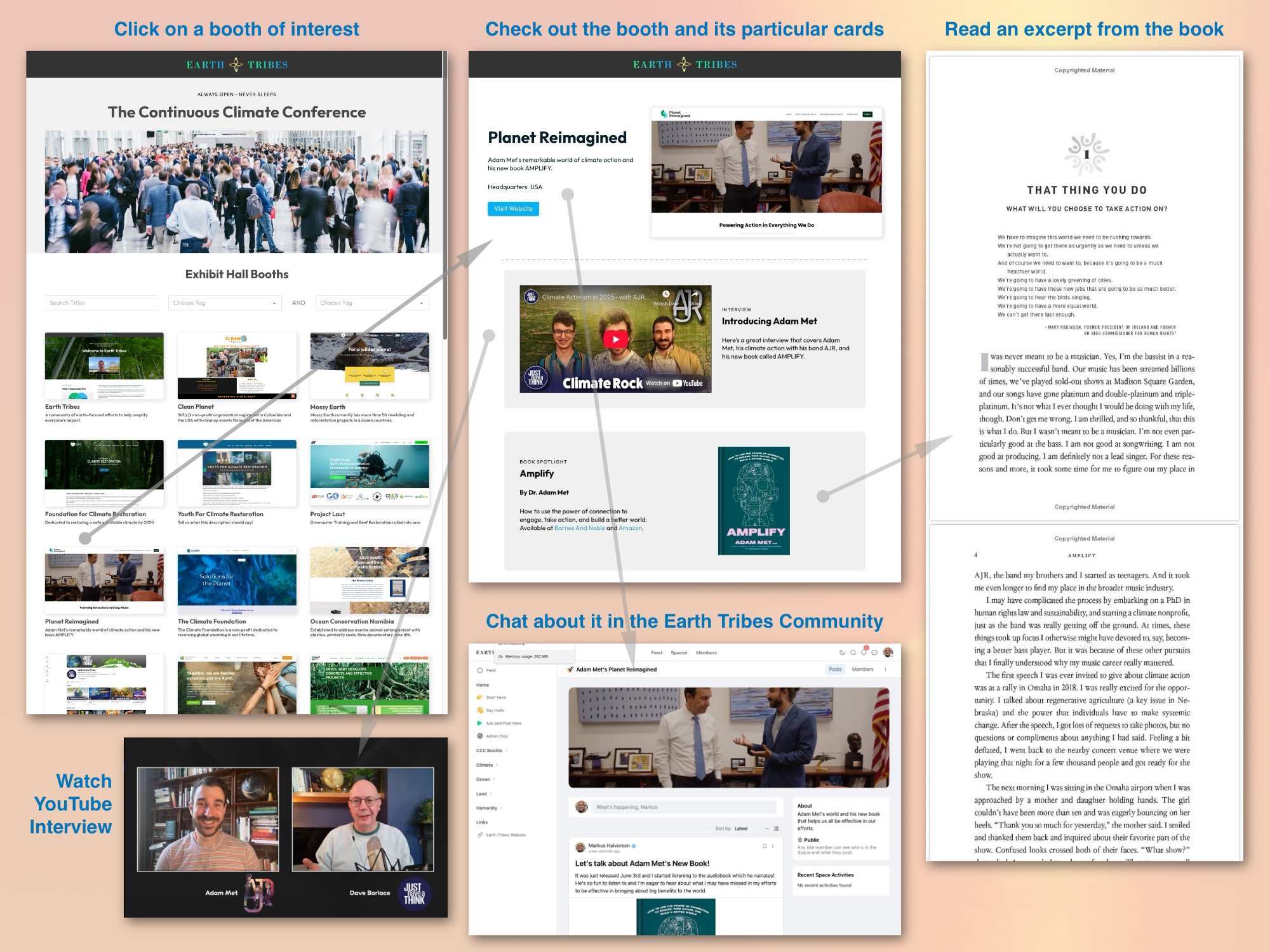Toggle post list layout icon near Sort
Viewport: 1270px width, 952px height.
coord(777,828)
